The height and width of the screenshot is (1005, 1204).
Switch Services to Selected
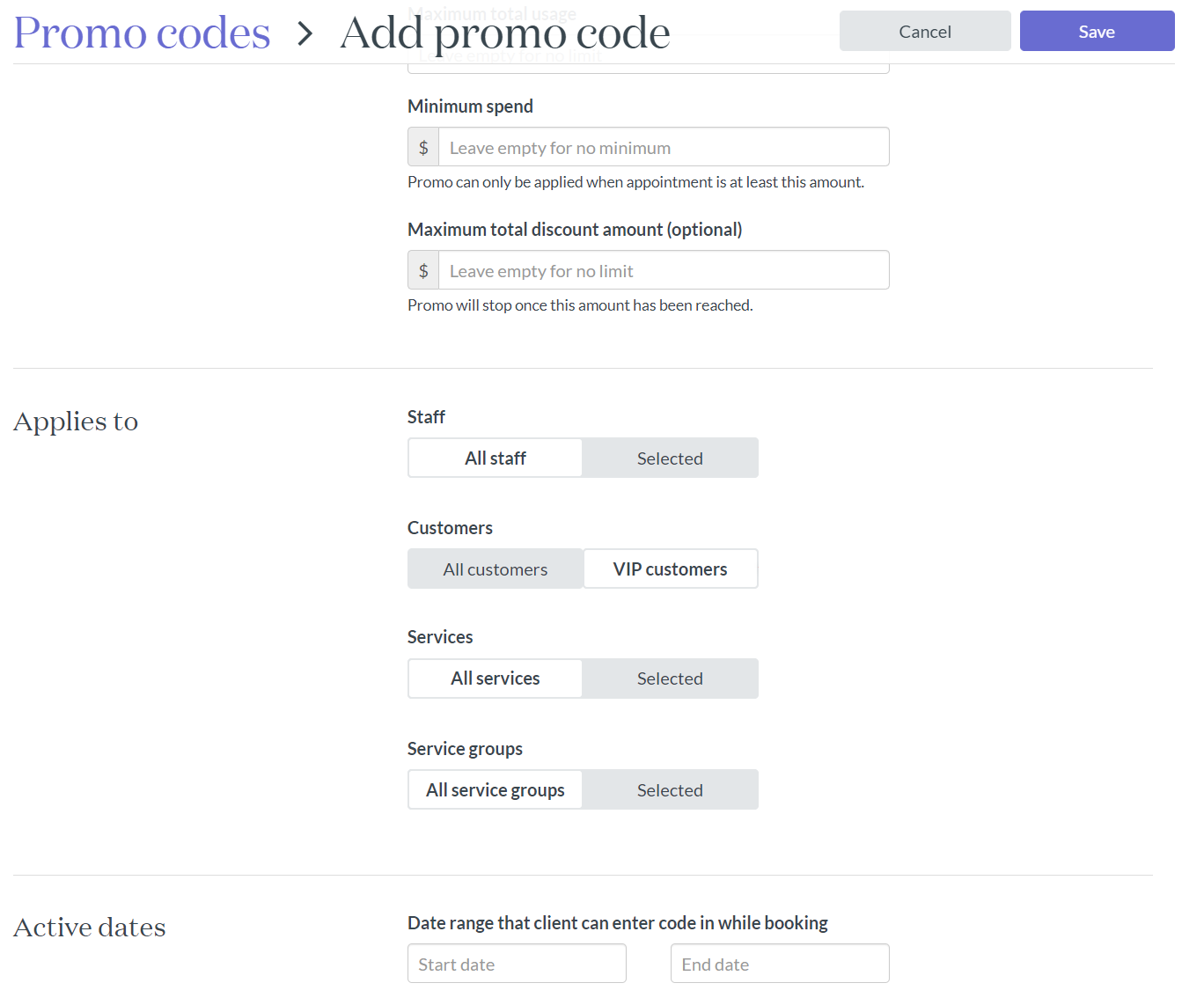click(x=670, y=678)
